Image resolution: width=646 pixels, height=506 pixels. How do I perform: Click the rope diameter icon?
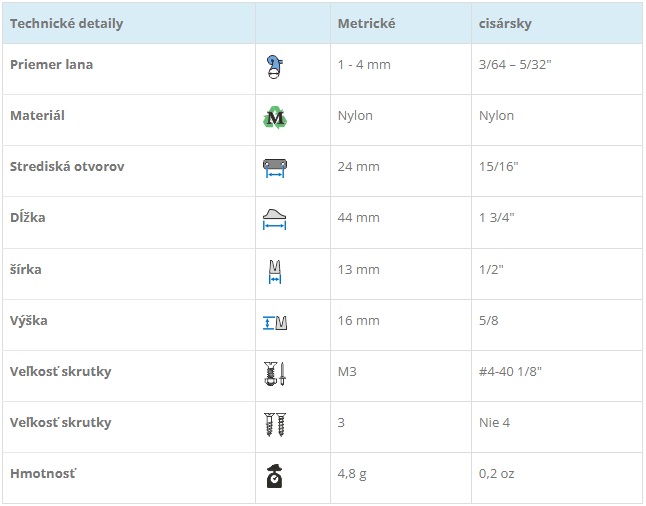pyautogui.click(x=274, y=67)
